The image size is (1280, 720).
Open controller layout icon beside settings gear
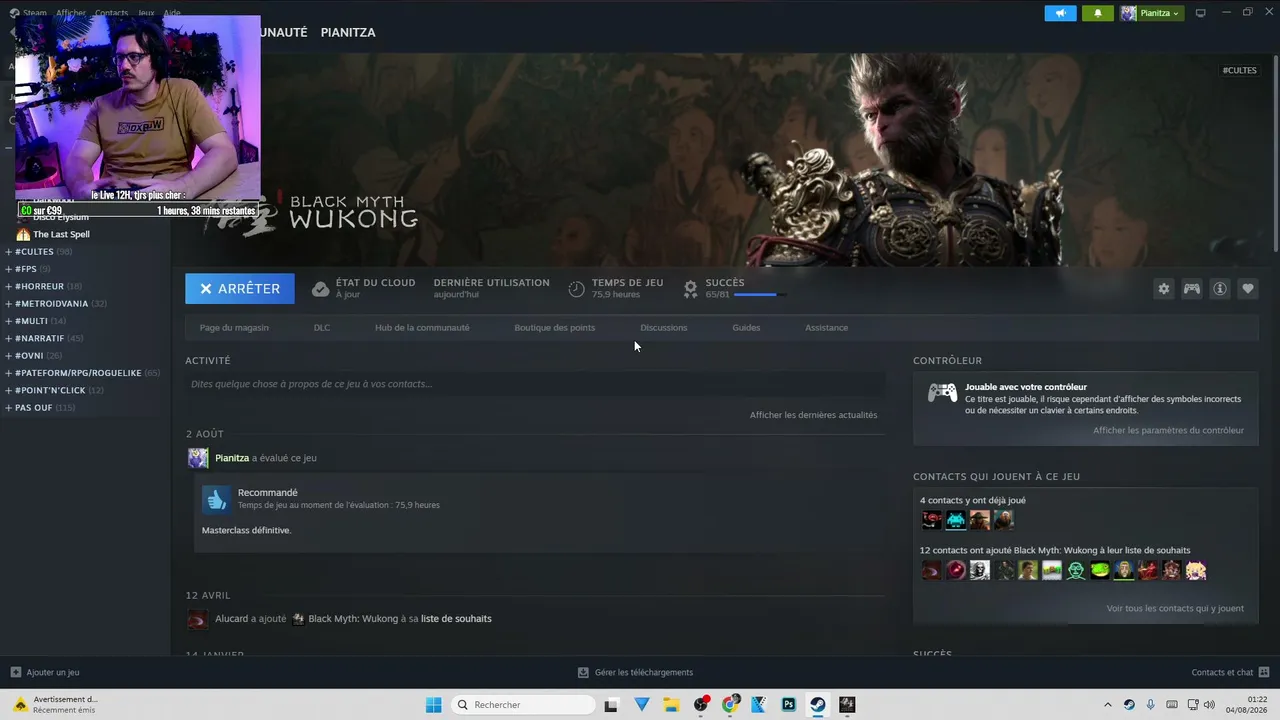pos(1192,289)
